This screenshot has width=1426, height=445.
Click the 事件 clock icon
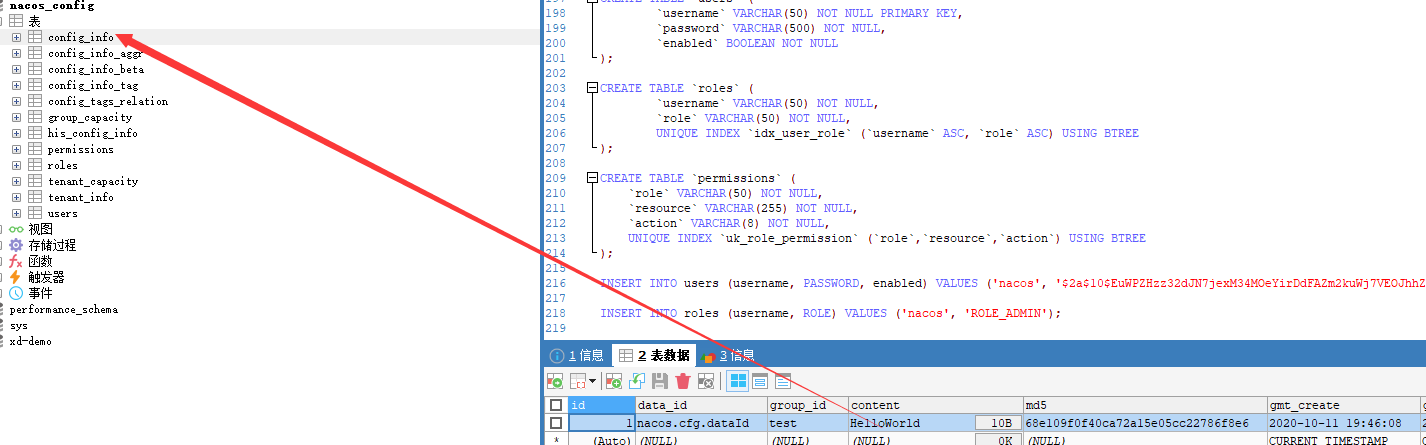point(16,293)
